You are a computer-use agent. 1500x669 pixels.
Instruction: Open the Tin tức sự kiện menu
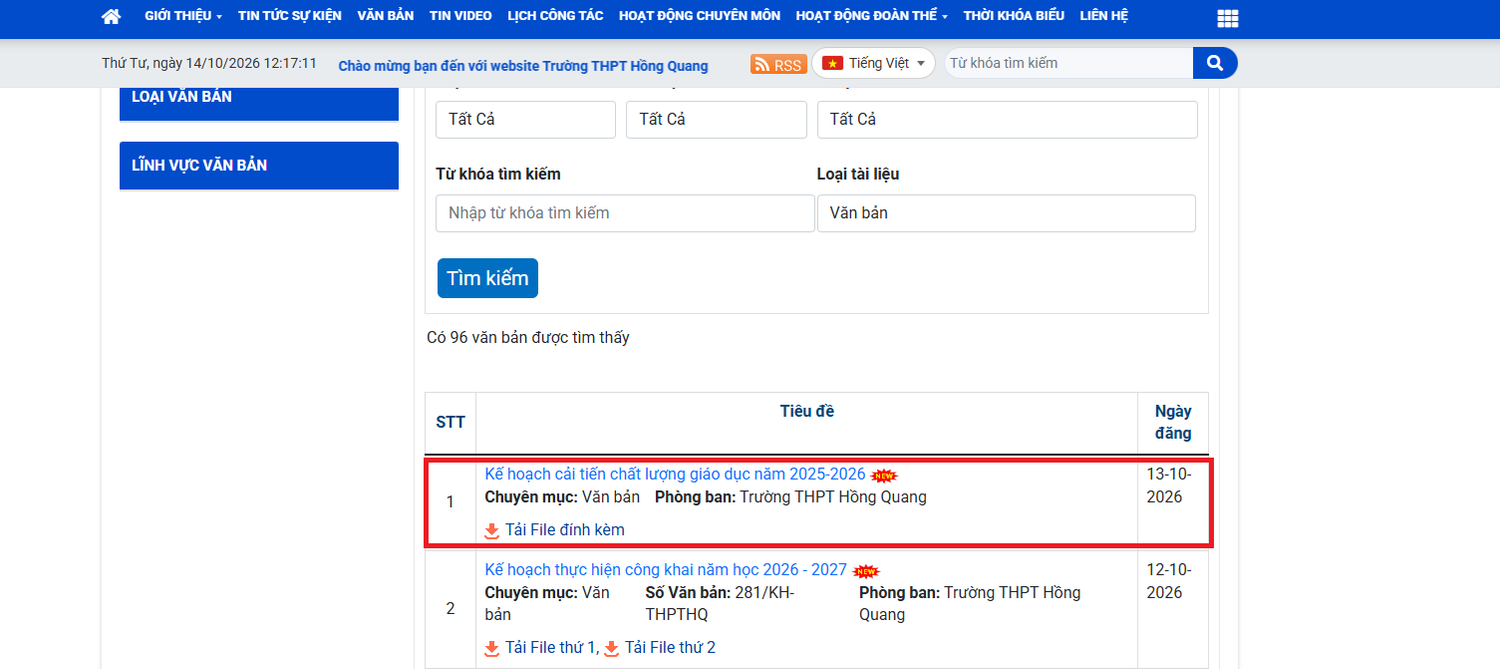290,16
